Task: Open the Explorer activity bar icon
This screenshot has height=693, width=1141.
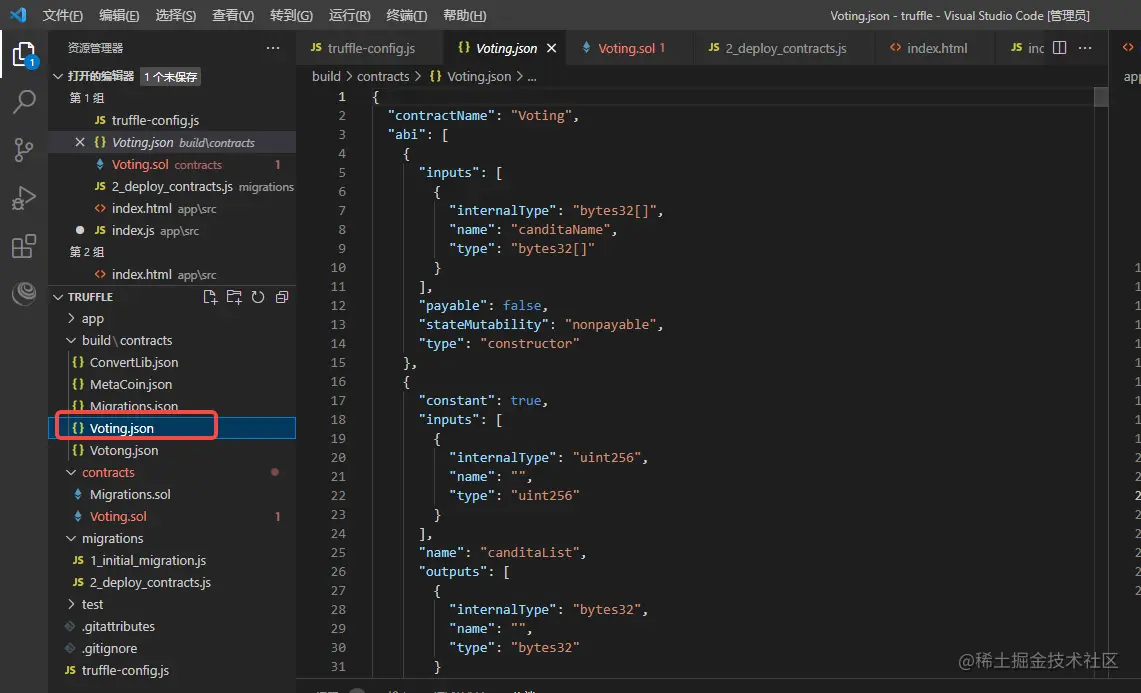Action: coord(24,55)
